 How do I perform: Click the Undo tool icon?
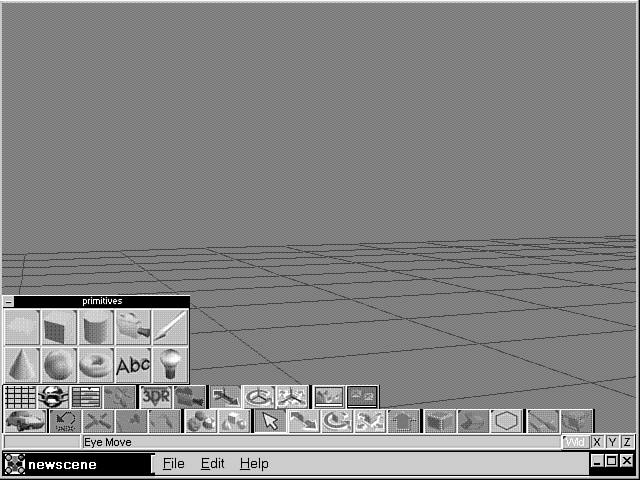(65, 421)
